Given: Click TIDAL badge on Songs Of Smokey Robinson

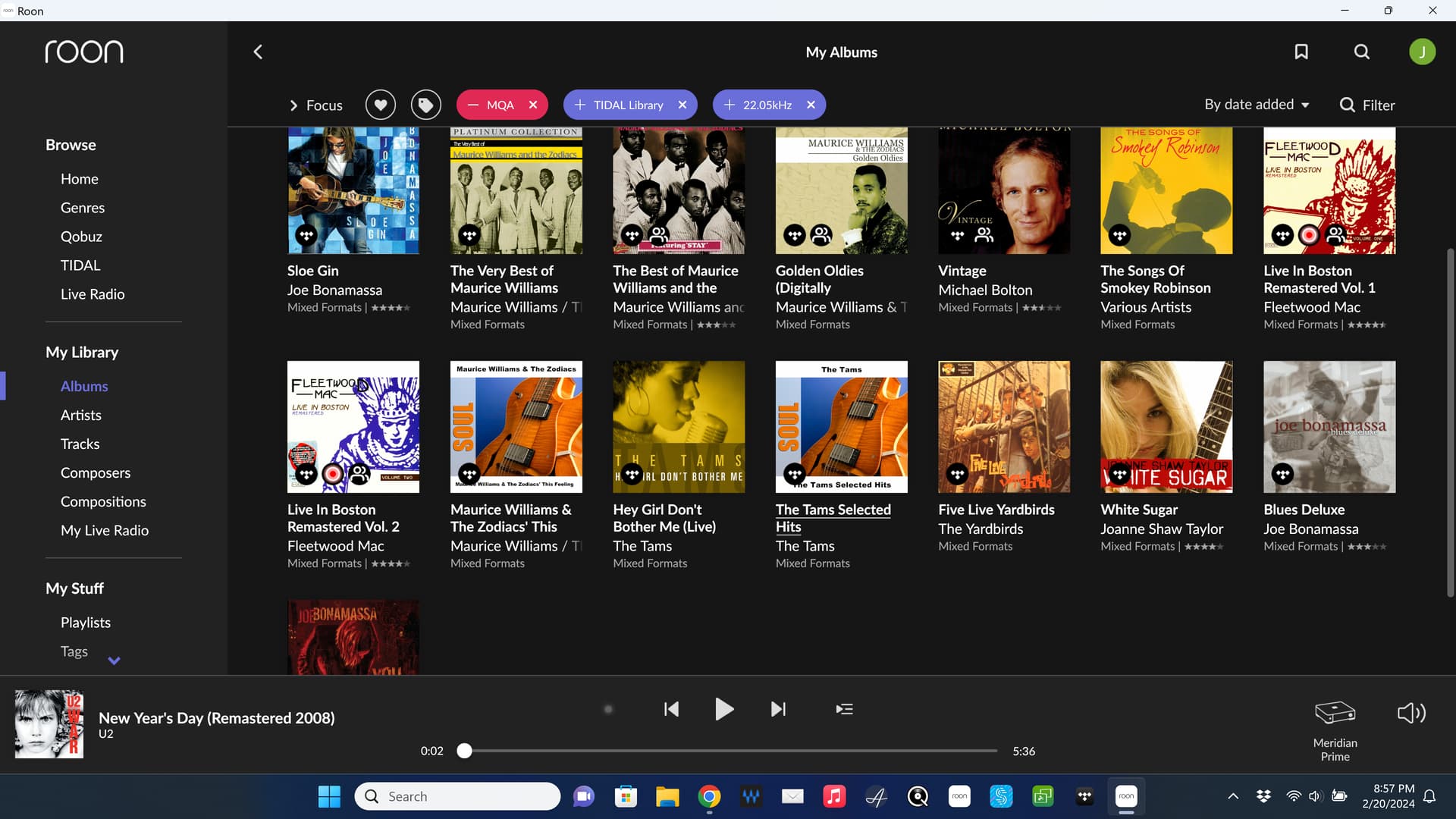Looking at the screenshot, I should 1119,236.
